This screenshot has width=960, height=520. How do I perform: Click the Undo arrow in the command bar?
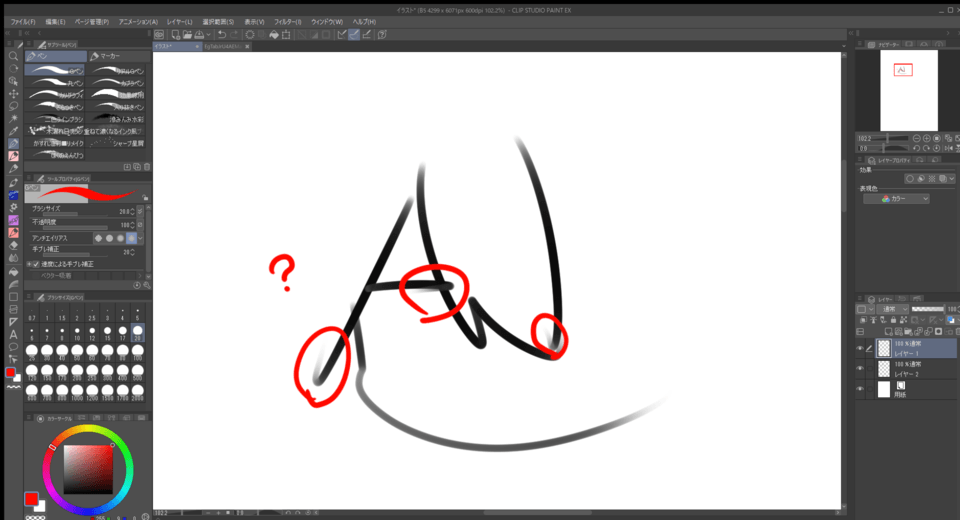pyautogui.click(x=222, y=35)
